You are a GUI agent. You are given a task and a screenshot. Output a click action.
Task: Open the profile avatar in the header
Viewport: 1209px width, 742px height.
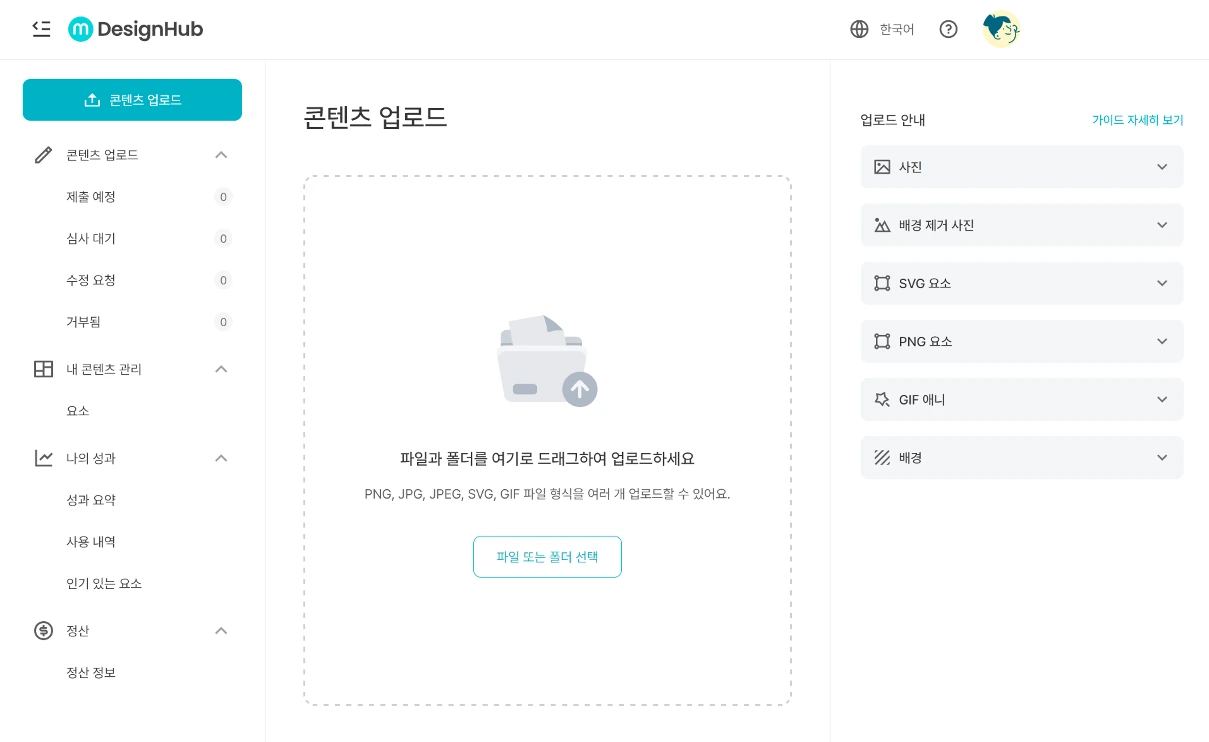coord(1001,29)
